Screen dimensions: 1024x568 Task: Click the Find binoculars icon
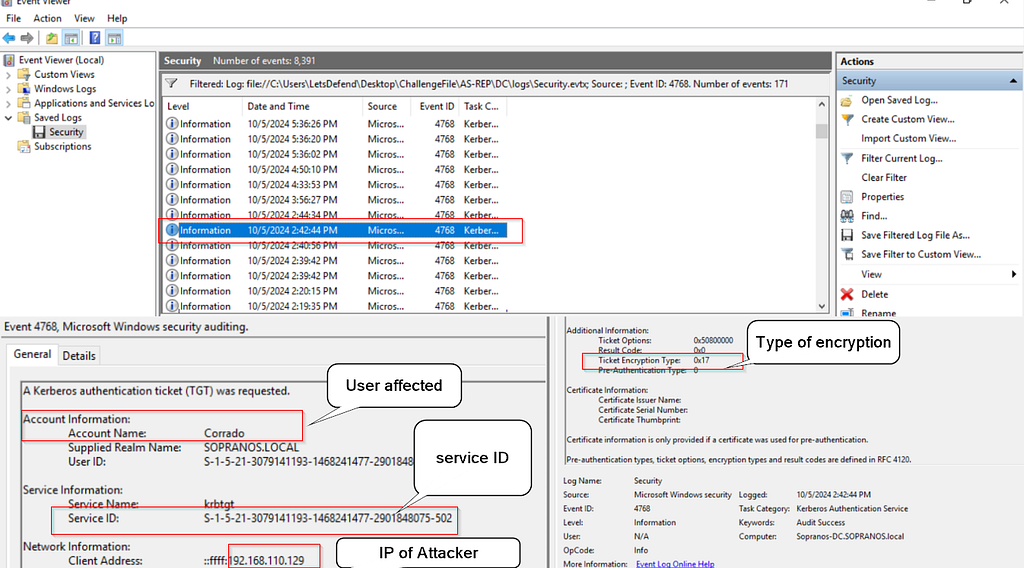(x=847, y=216)
